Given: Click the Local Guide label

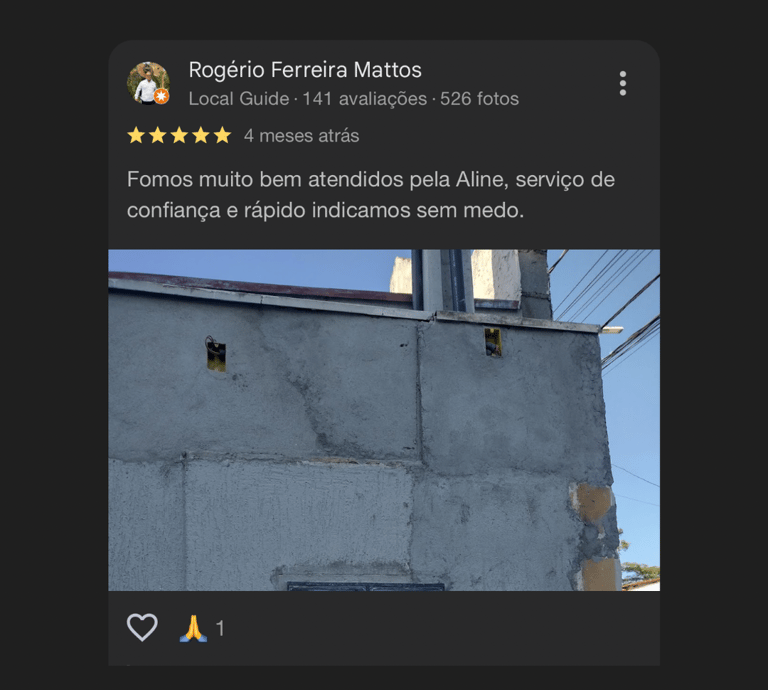Looking at the screenshot, I should click(x=239, y=99).
